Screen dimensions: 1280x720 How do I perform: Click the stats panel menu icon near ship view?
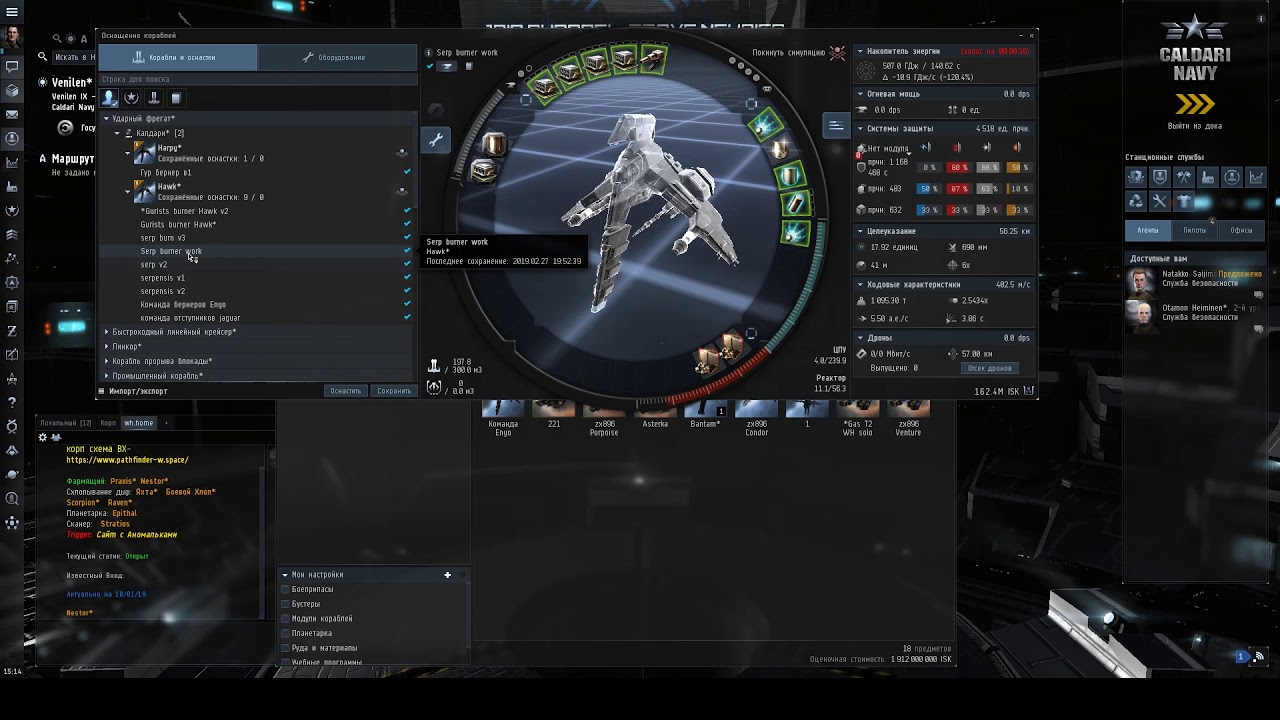coord(835,125)
